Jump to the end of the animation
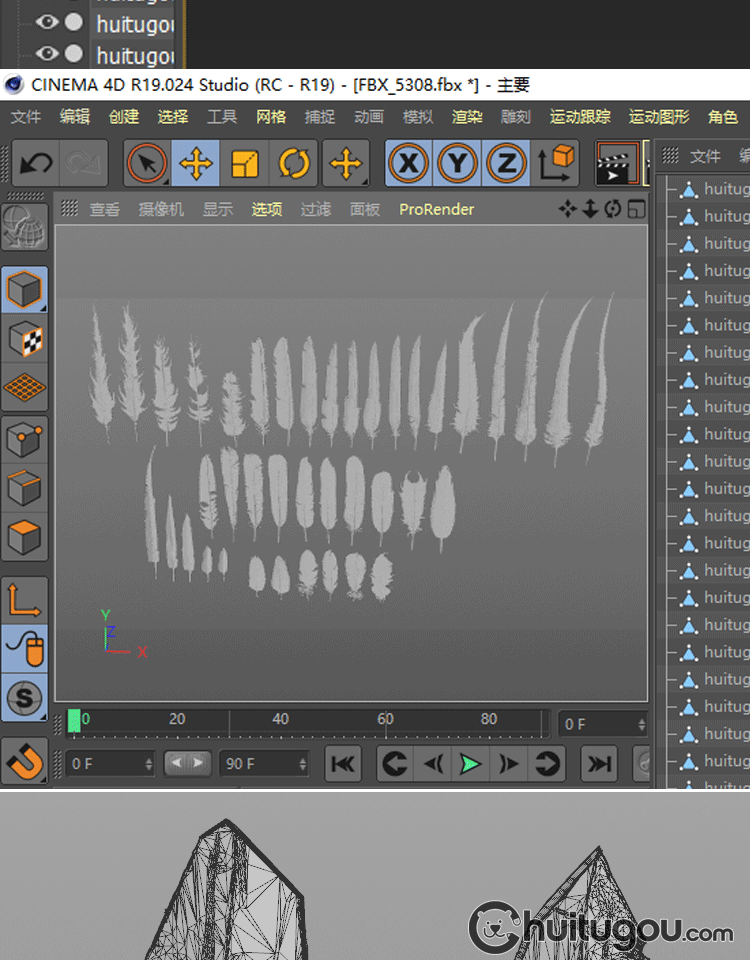 coord(599,764)
